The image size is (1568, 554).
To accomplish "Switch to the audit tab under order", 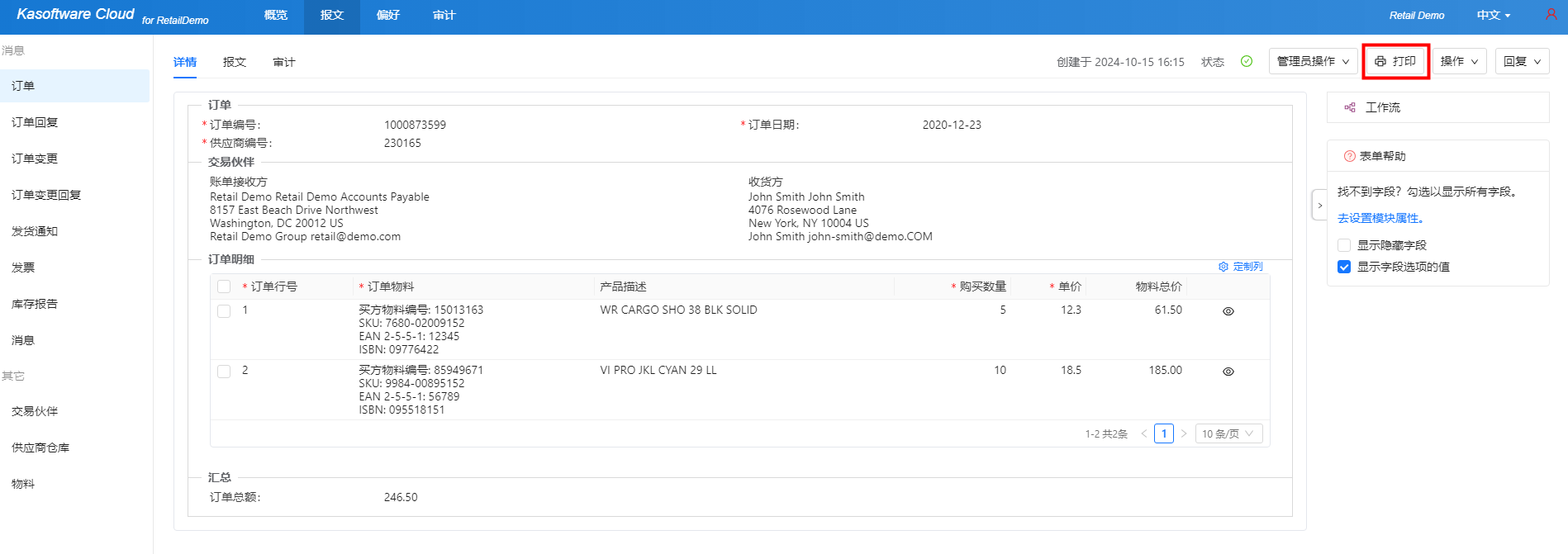I will (x=283, y=62).
